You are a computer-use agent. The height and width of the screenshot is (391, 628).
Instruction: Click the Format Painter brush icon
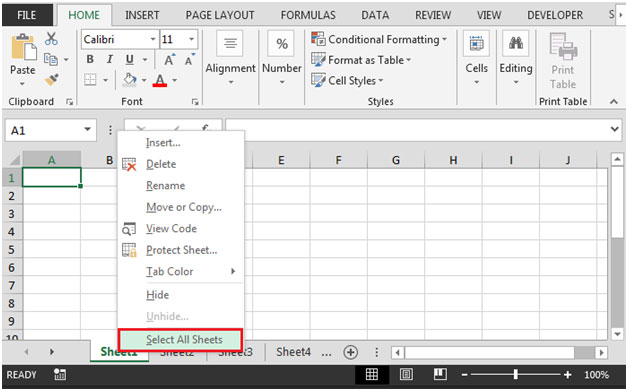coord(51,80)
